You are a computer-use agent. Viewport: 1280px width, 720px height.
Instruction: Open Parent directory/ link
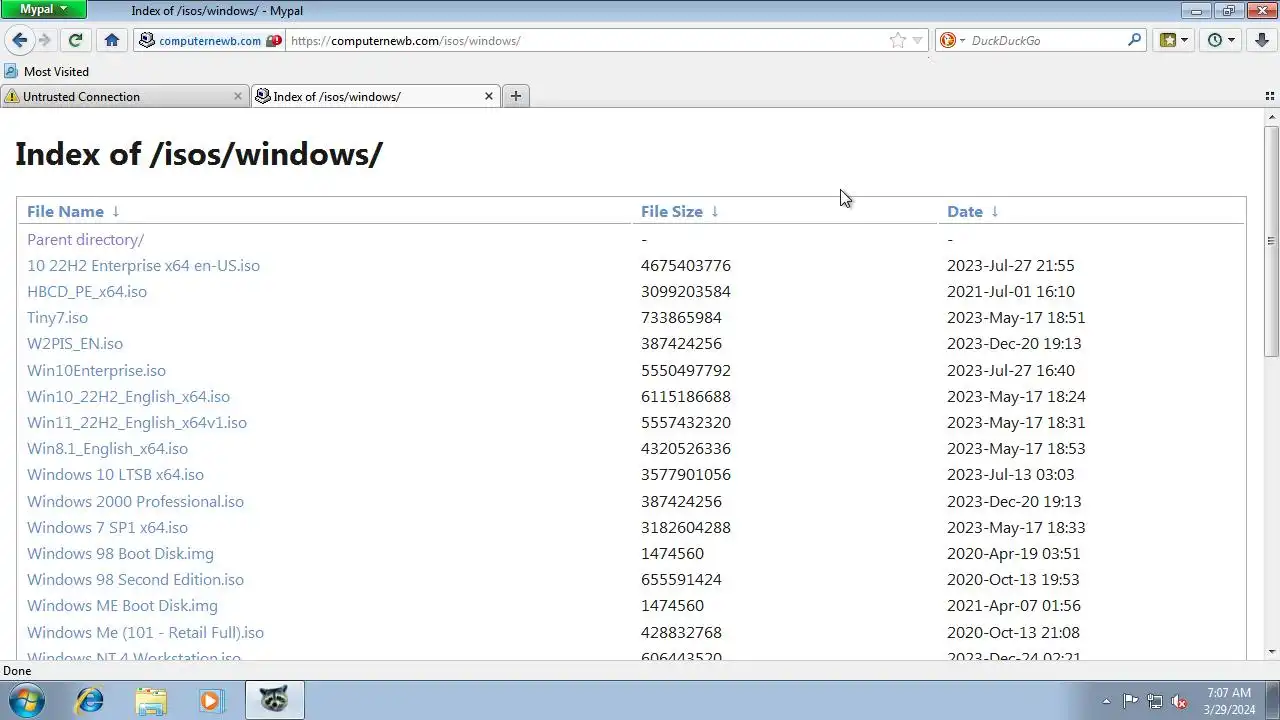pyautogui.click(x=85, y=240)
